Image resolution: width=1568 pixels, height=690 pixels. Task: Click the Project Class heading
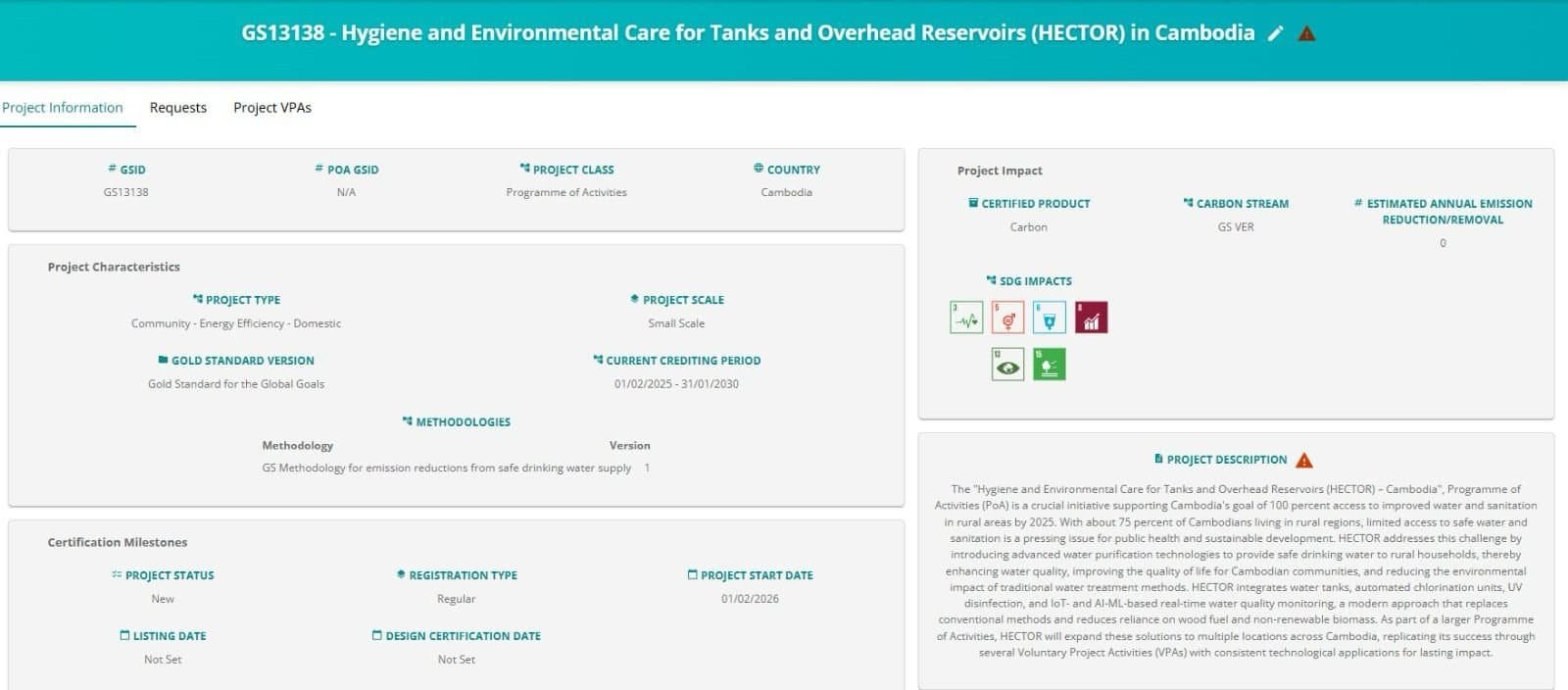[x=572, y=170]
